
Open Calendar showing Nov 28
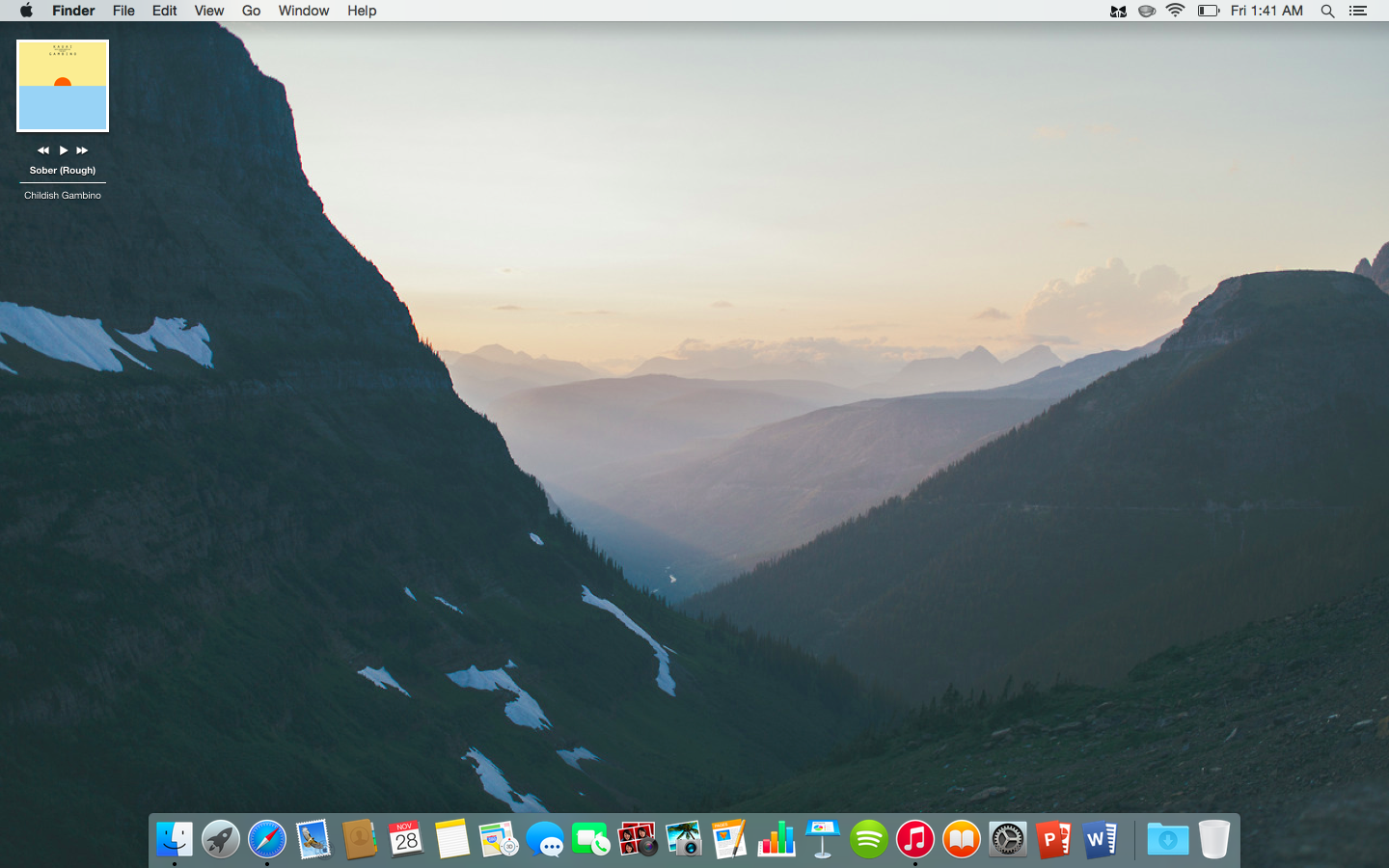406,839
